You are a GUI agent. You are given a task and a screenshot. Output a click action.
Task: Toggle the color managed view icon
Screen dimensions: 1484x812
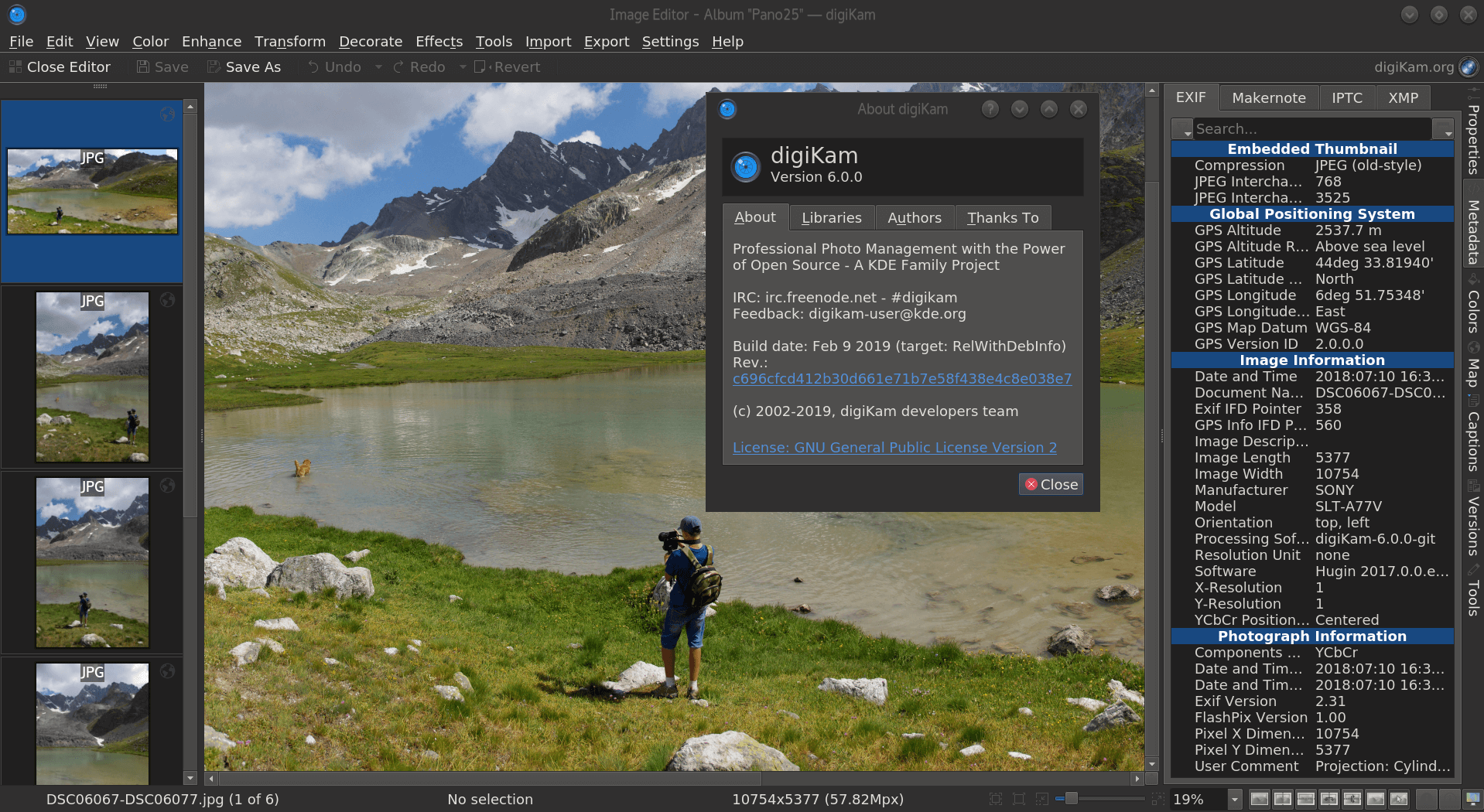(1472, 799)
